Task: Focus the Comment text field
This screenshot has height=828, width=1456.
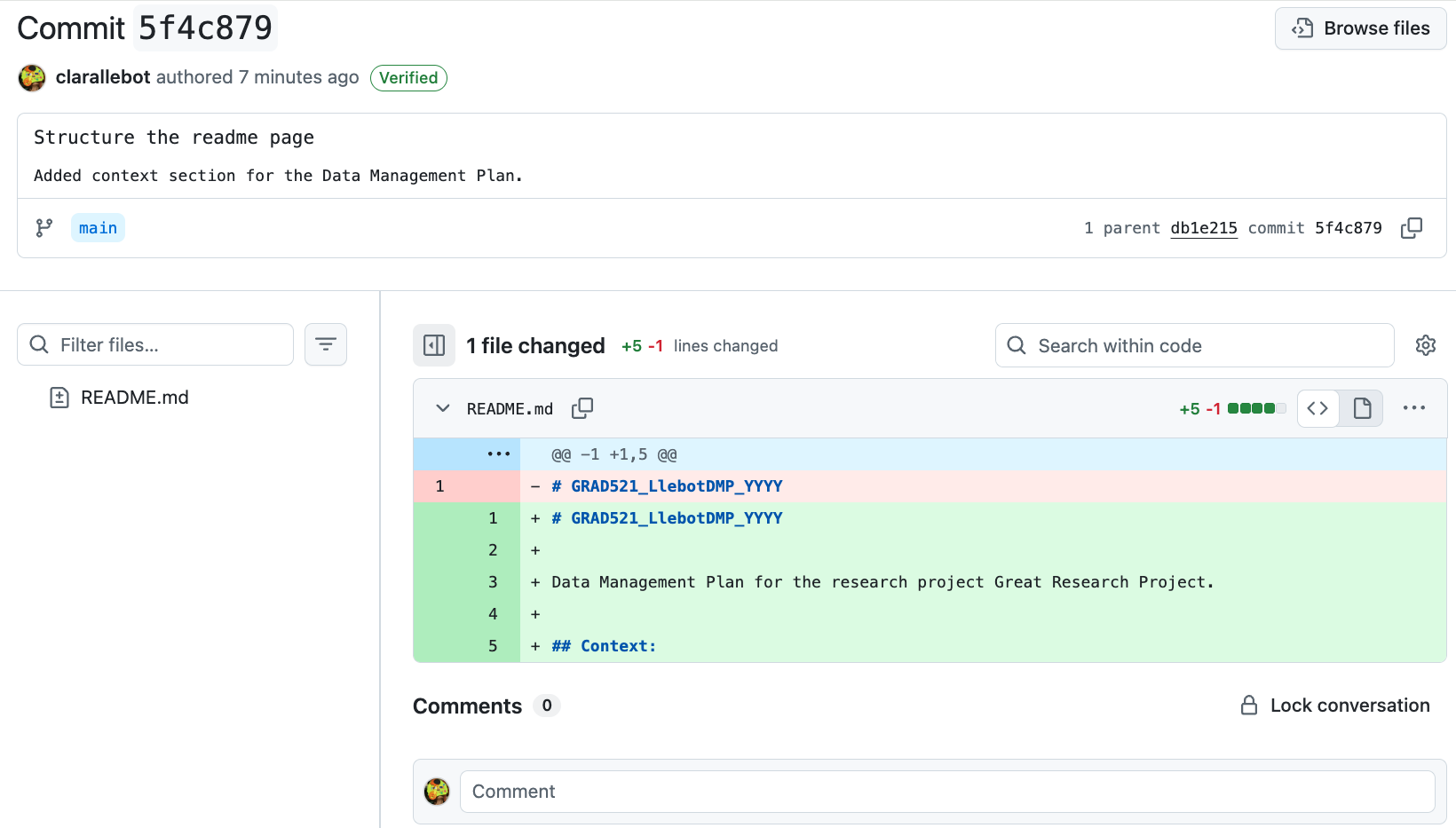Action: coord(947,792)
